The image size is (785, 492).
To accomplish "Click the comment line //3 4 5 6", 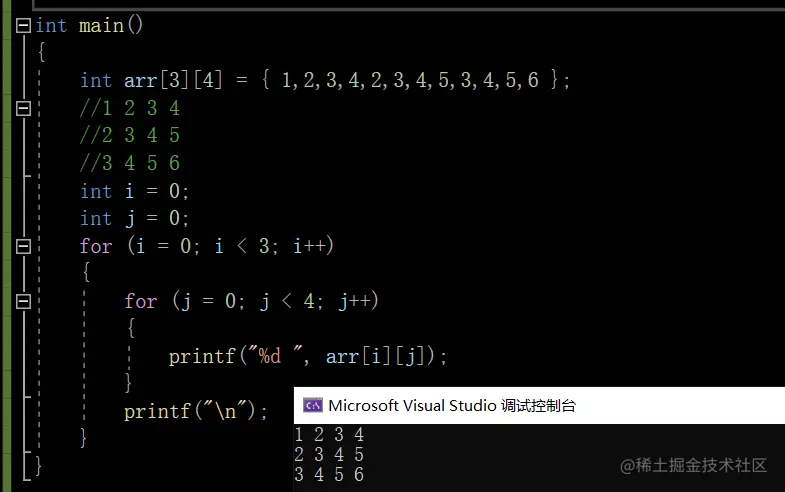I will click(x=130, y=163).
